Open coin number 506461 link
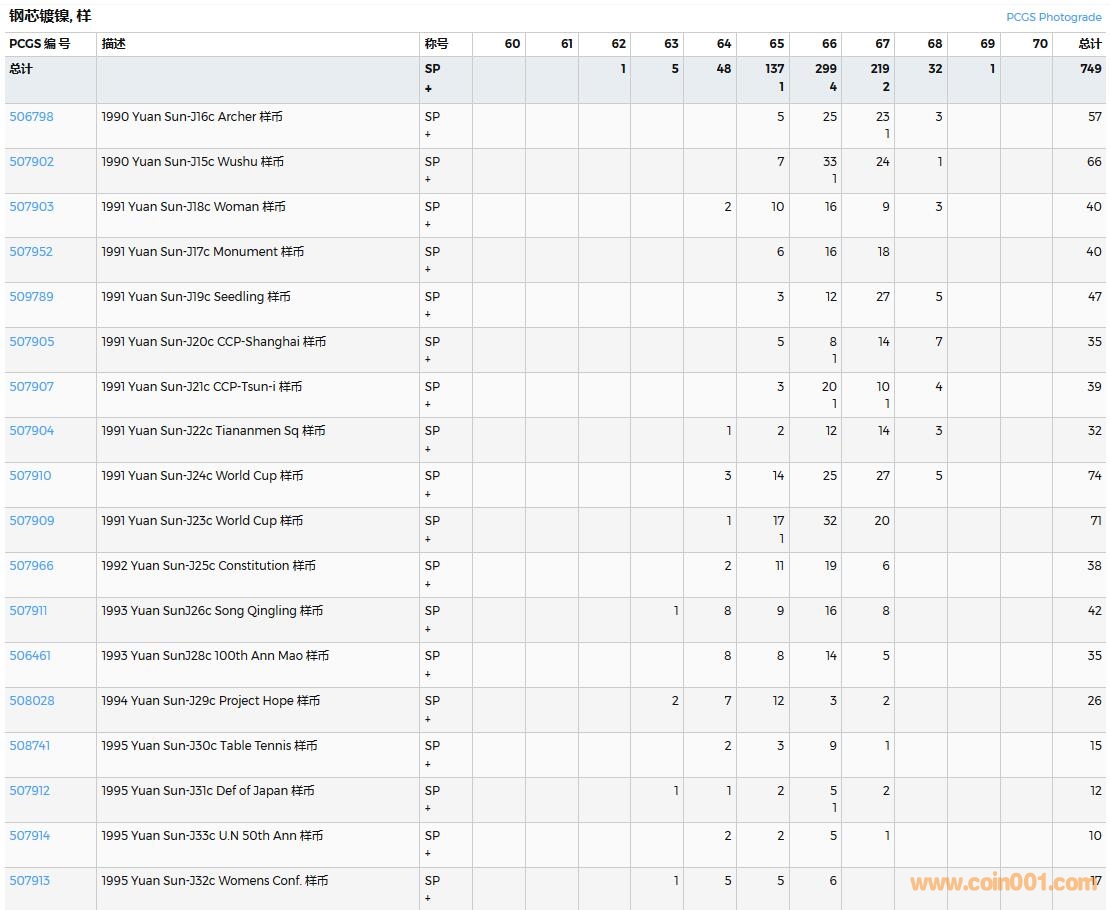This screenshot has height=910, width=1110. [30, 656]
